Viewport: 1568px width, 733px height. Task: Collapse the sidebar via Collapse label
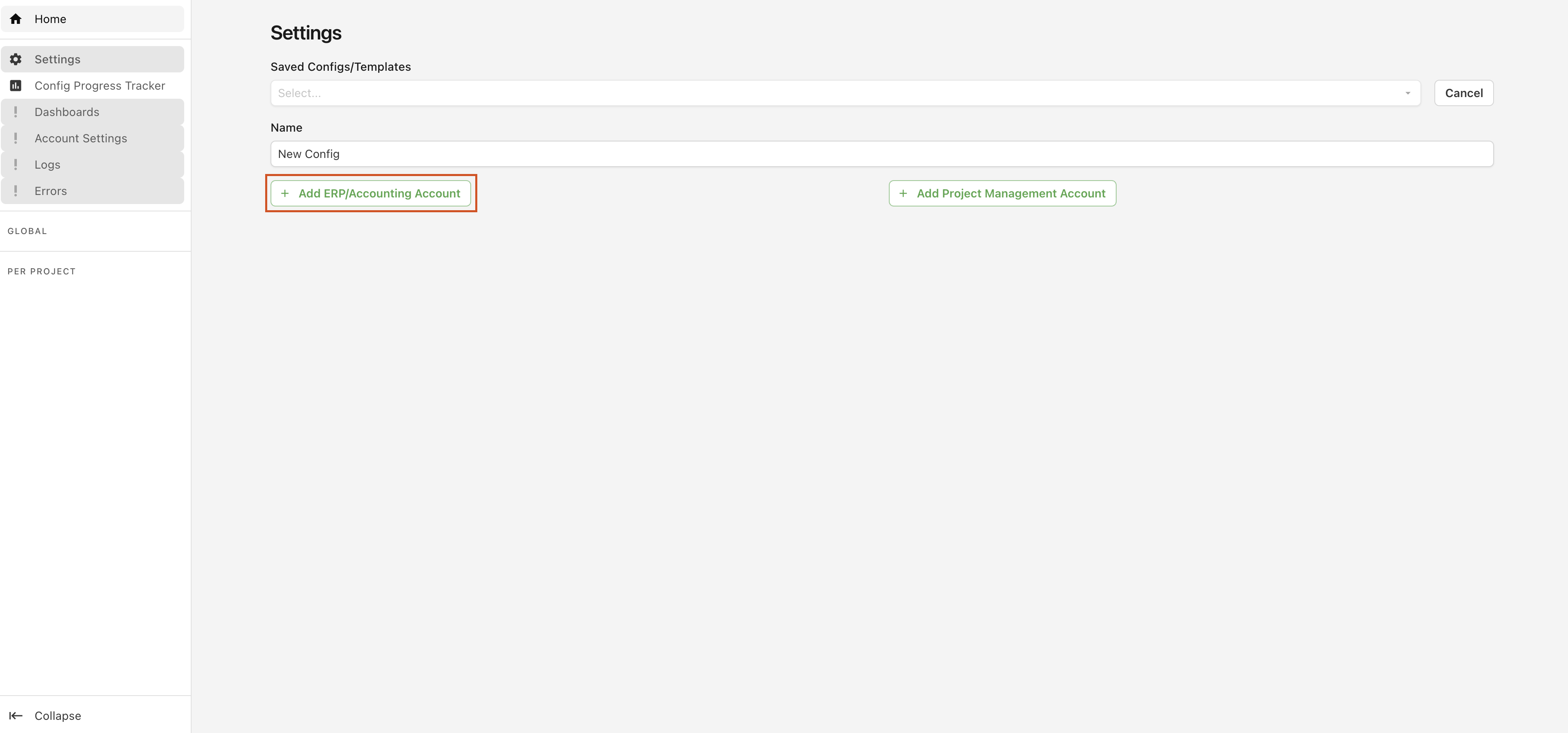point(58,715)
